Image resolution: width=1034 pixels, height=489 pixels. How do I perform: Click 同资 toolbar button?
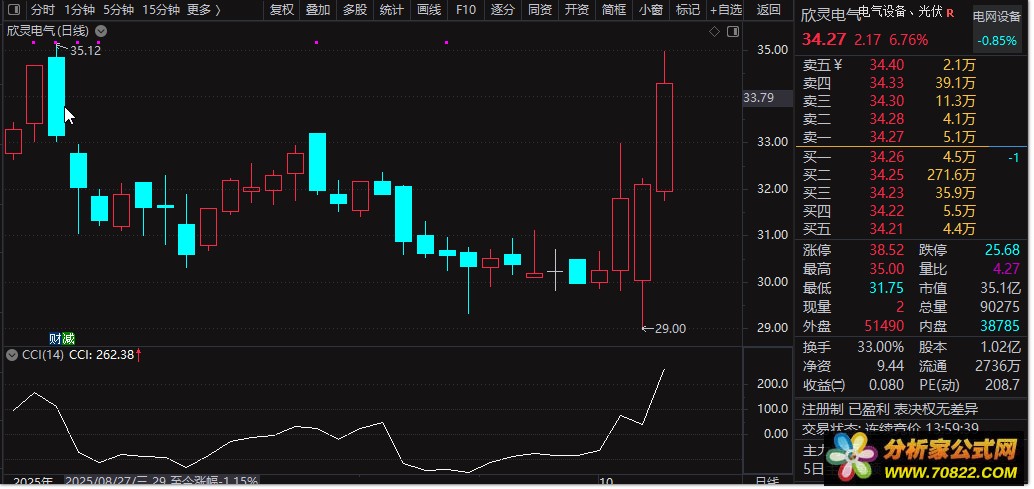540,10
